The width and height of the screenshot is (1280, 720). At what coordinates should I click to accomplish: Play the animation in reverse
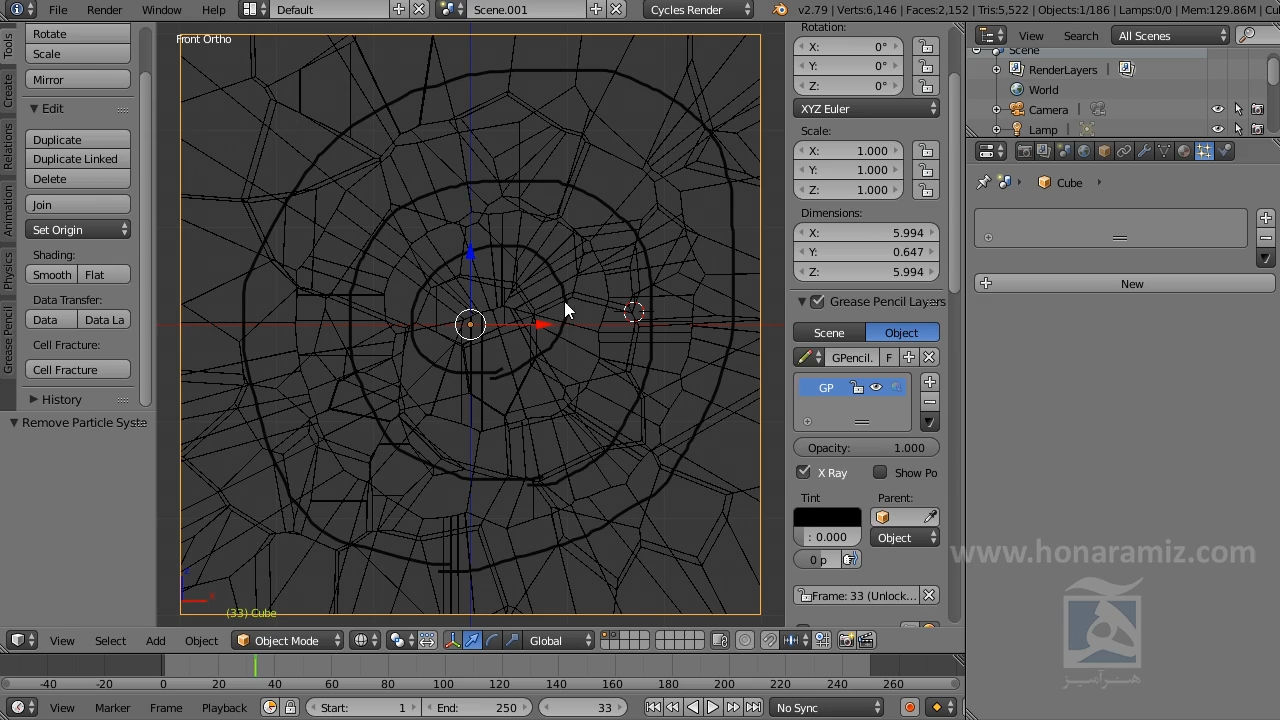693,707
